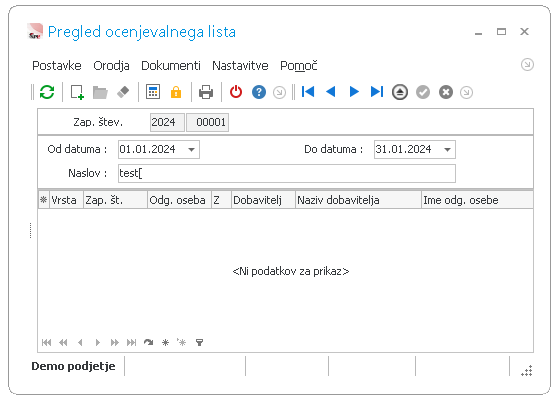This screenshot has width=558, height=400.
Task: Click the orange padlock icon
Action: [176, 92]
